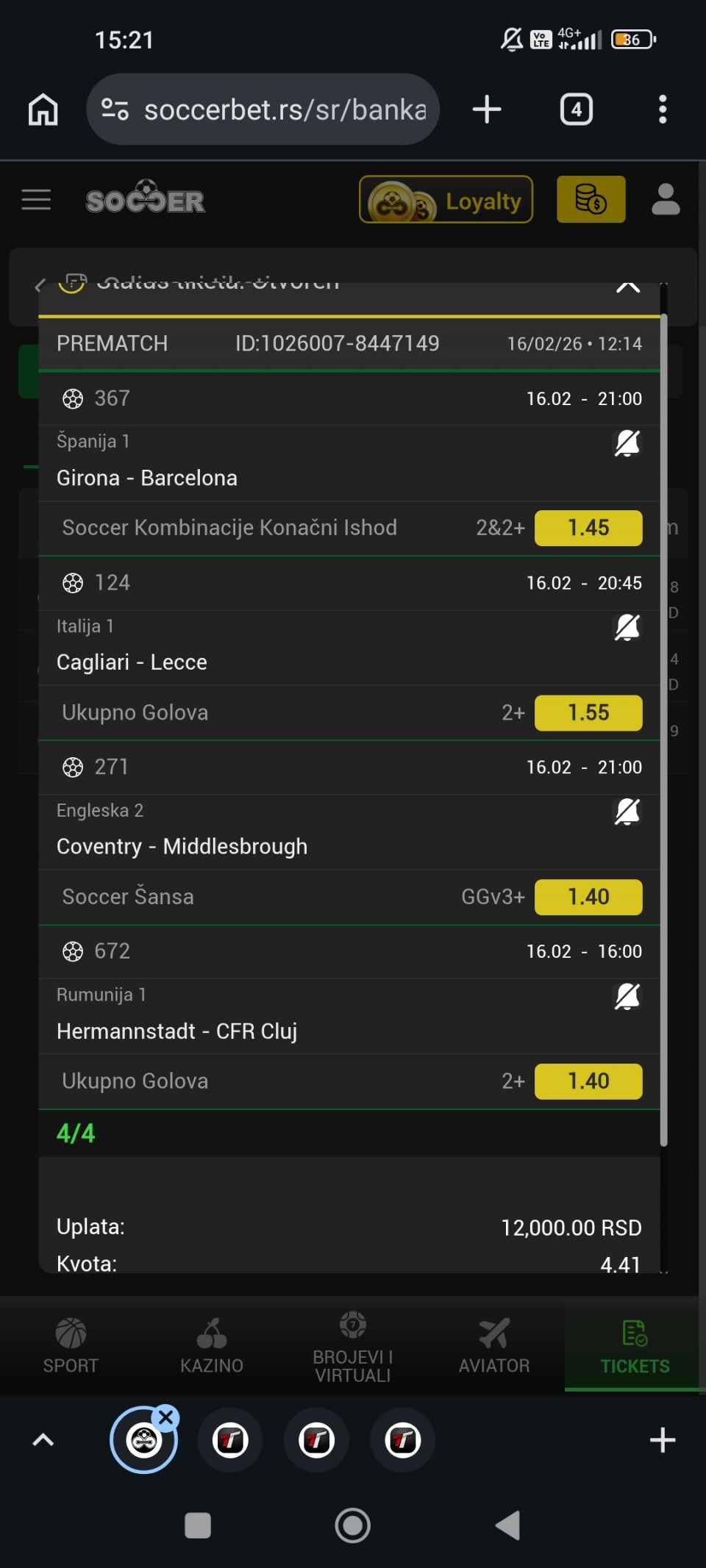Open the user account profile

click(666, 200)
